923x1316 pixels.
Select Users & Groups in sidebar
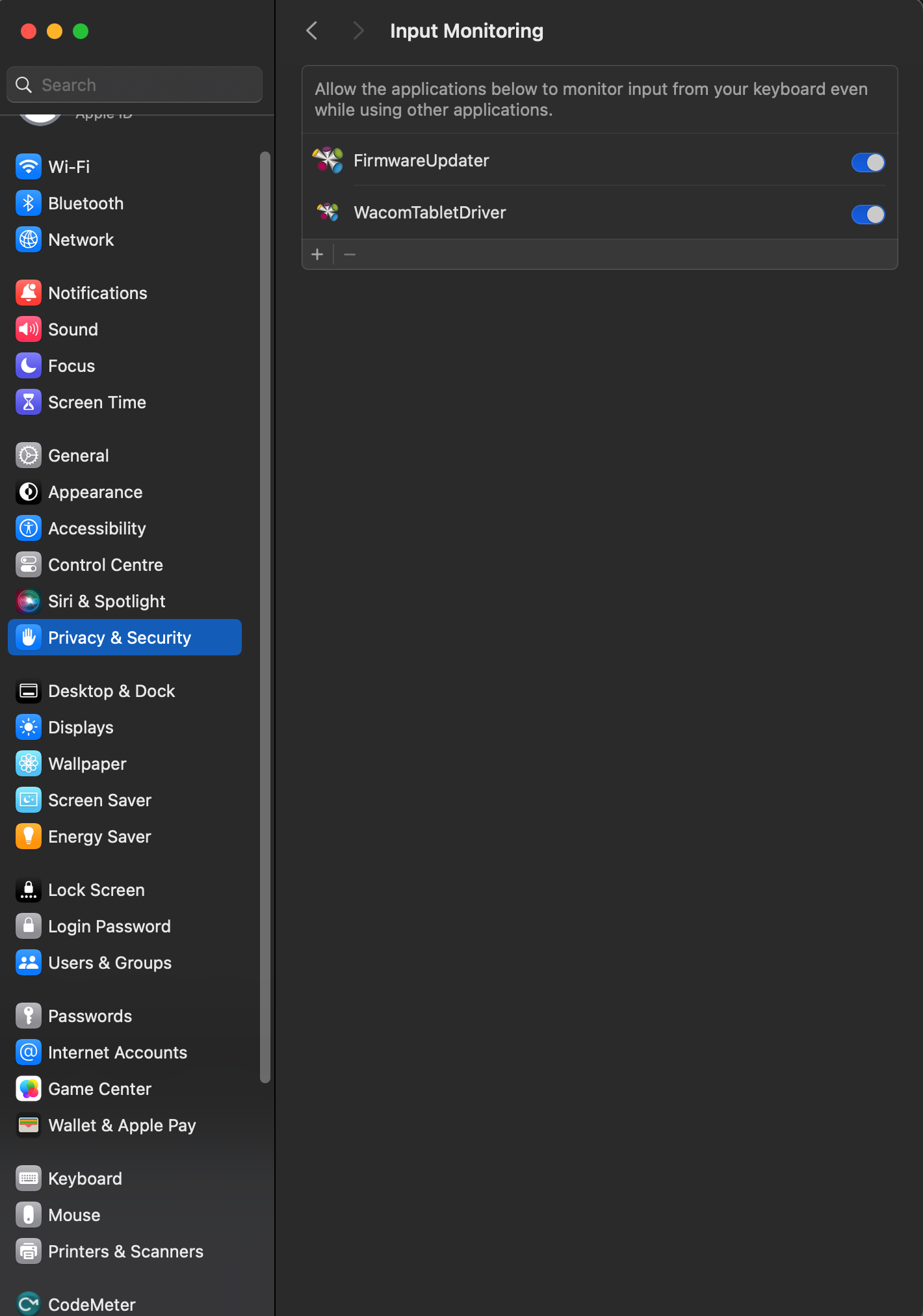(110, 963)
